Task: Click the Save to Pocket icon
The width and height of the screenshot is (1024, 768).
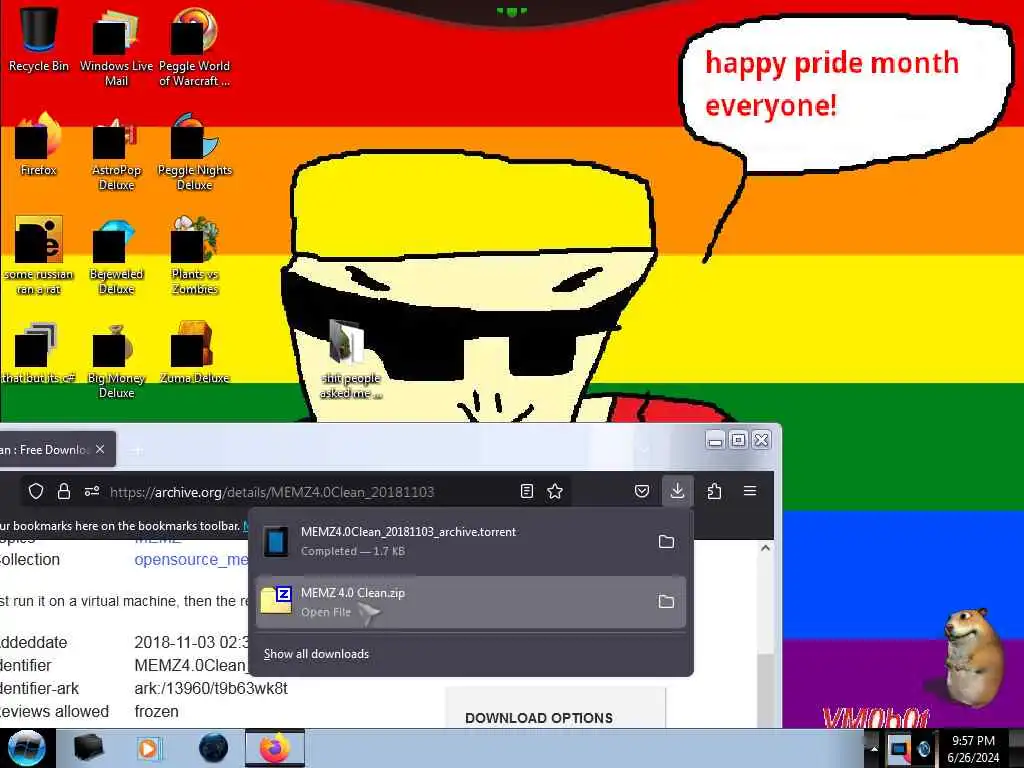Action: (642, 491)
